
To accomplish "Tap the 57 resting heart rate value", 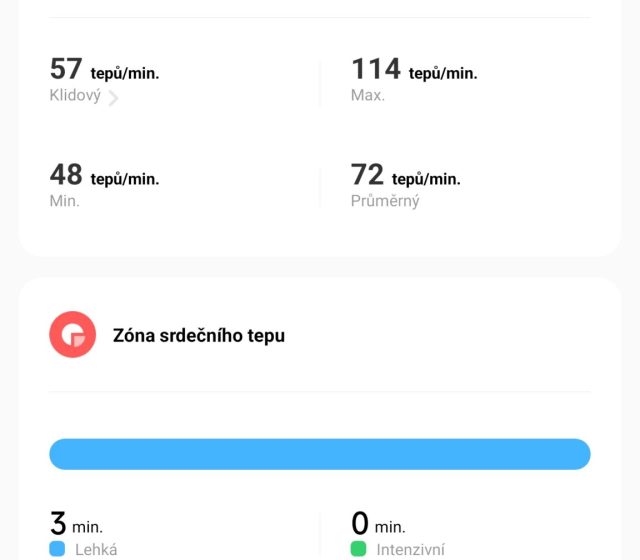I will coord(66,69).
